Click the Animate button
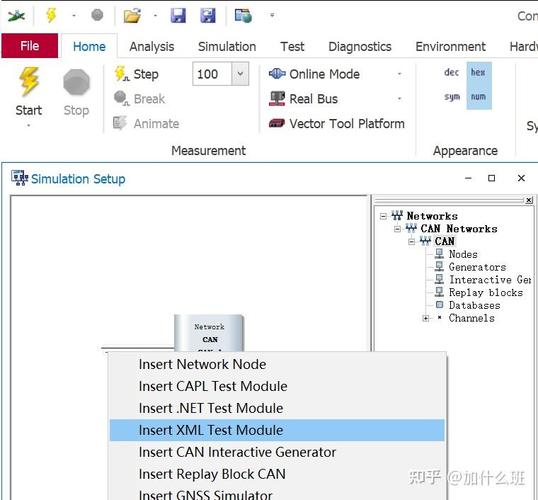Screen dimensions: 538x500 tap(147, 124)
